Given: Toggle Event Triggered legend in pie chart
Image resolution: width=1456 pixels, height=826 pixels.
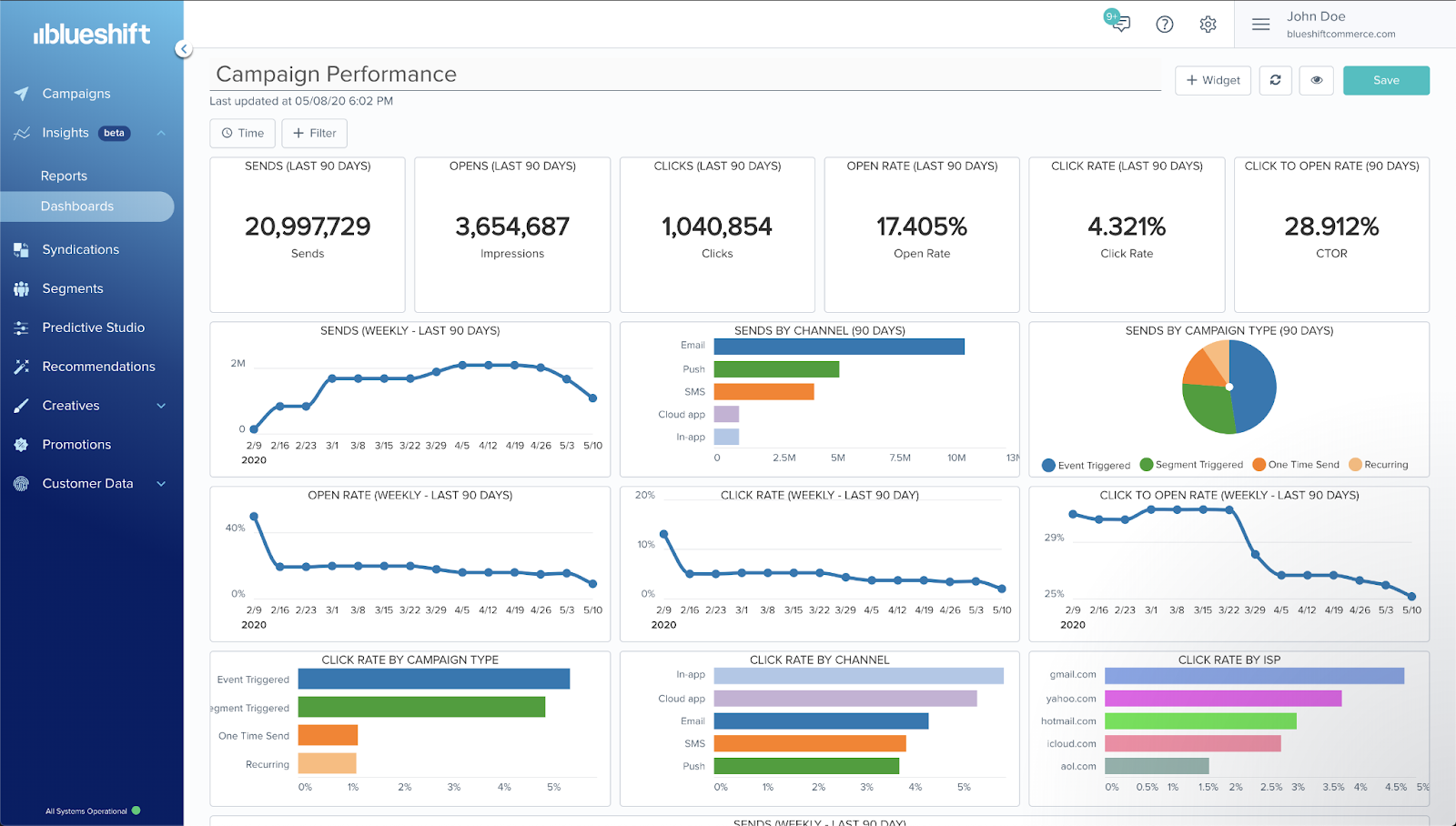Looking at the screenshot, I should click(x=1086, y=465).
